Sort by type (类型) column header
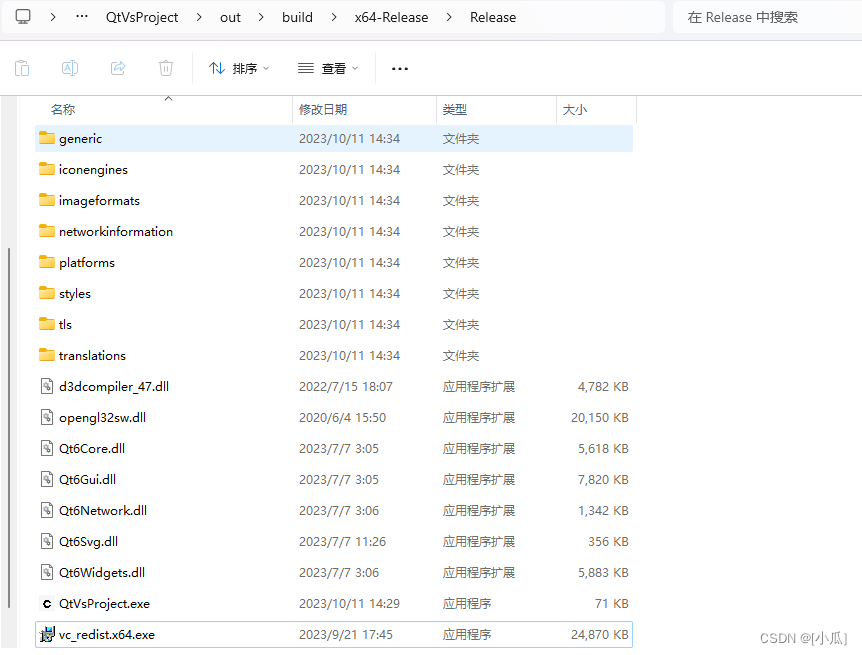The image size is (862, 655). click(455, 109)
